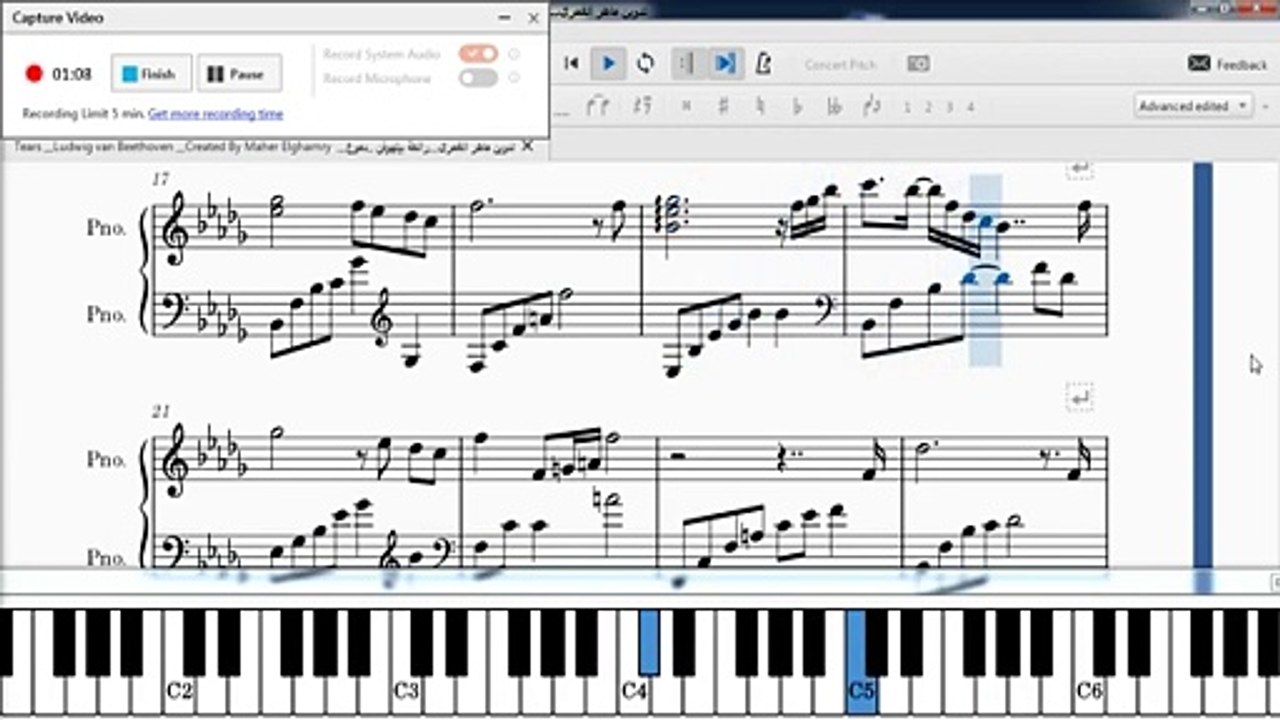Click the highlighted black key above C4
The height and width of the screenshot is (720, 1280).
[649, 642]
